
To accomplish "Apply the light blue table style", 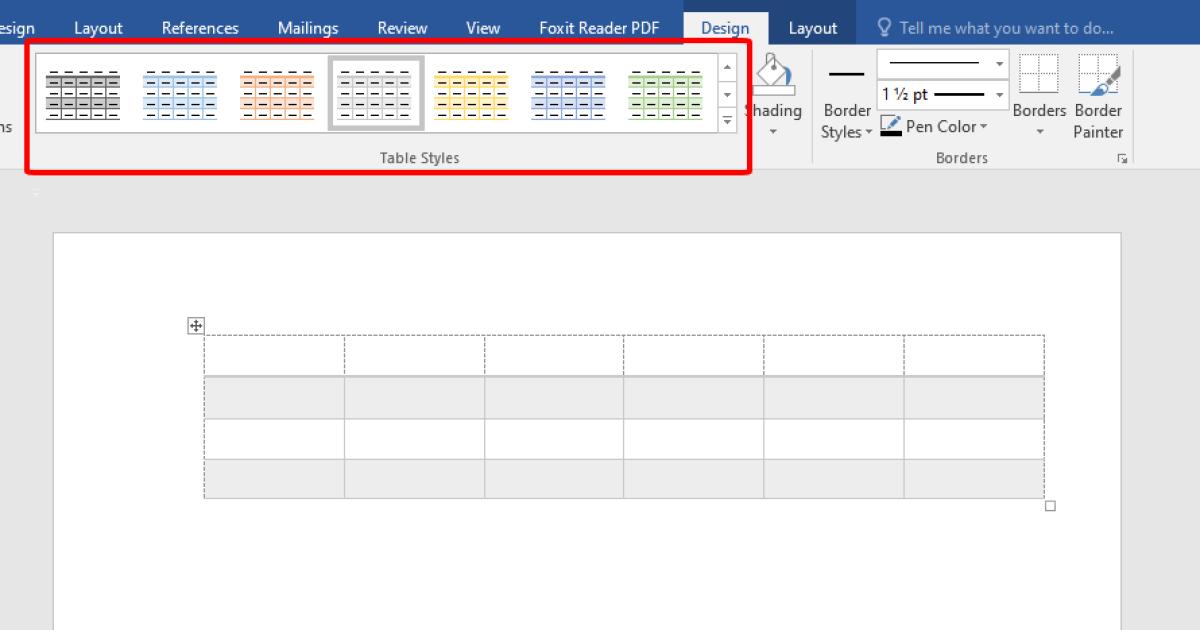I will click(180, 94).
